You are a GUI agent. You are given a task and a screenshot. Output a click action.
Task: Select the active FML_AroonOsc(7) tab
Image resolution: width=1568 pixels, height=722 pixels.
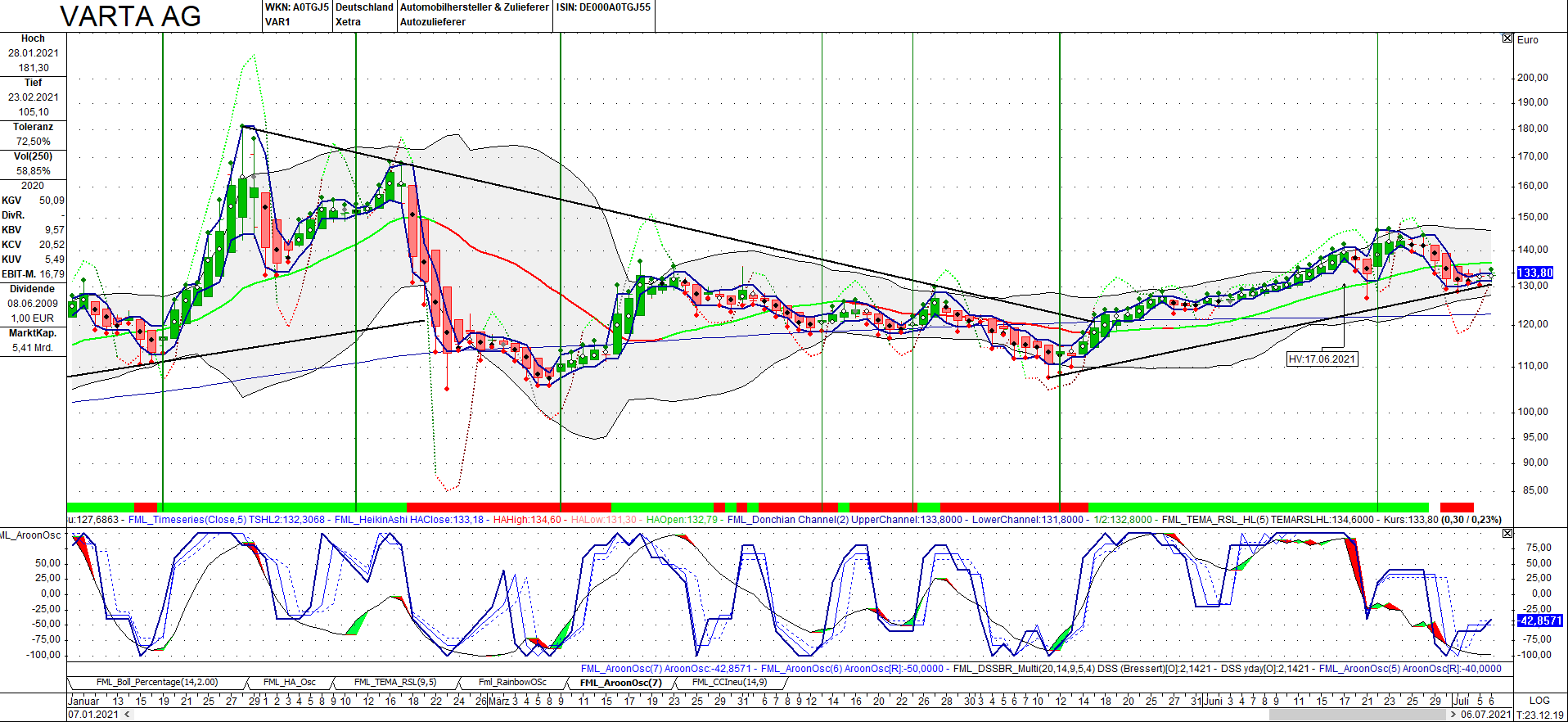point(620,683)
